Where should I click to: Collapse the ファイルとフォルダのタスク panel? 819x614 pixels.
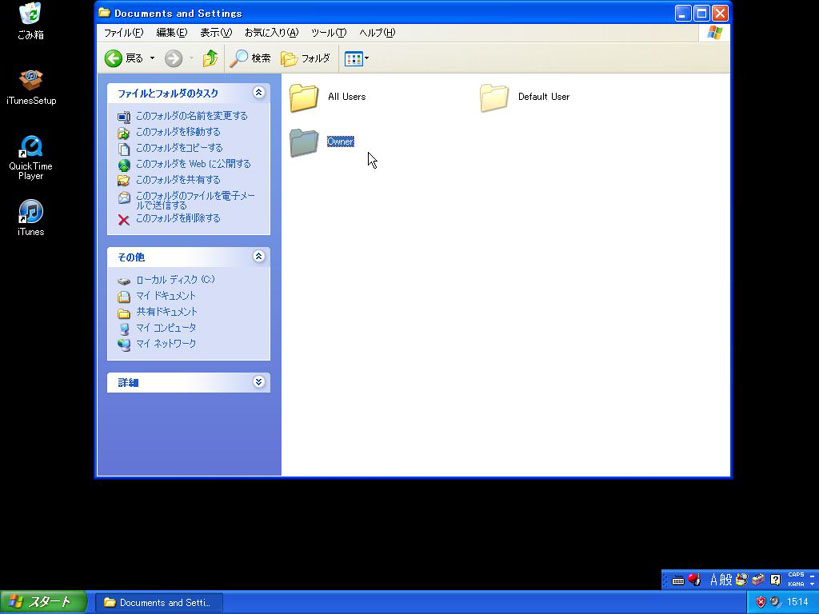point(259,92)
